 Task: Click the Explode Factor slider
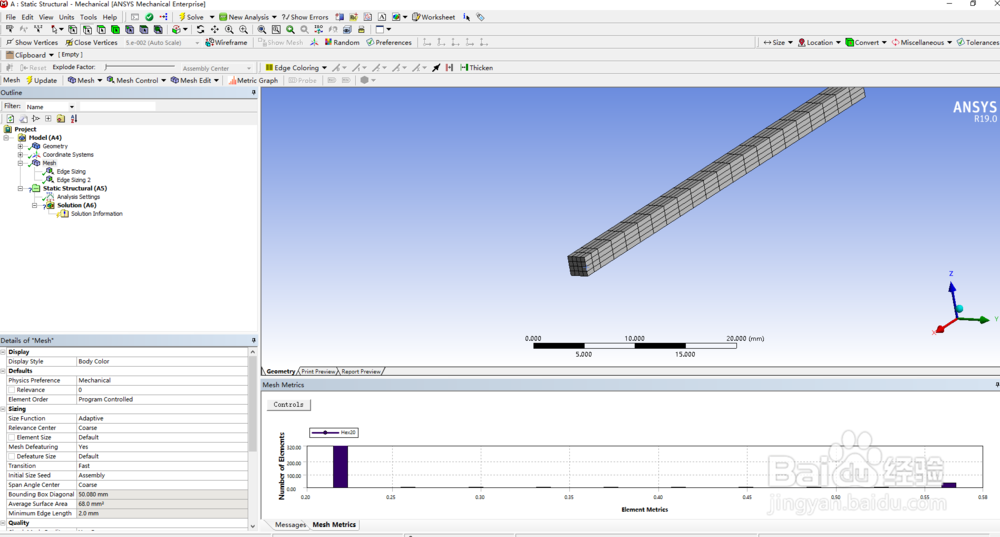coord(139,67)
